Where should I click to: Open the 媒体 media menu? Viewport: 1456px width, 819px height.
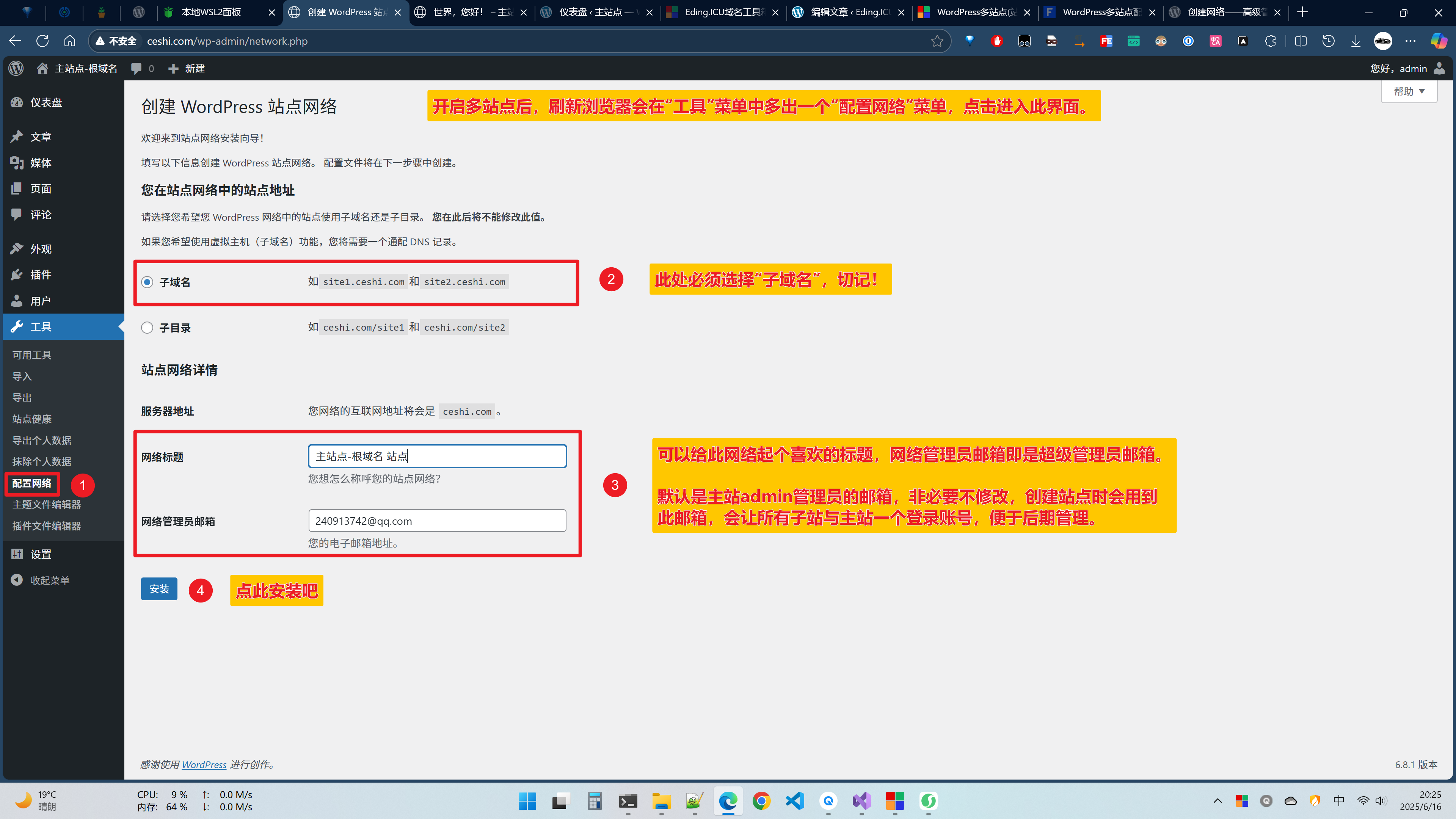tap(63, 163)
